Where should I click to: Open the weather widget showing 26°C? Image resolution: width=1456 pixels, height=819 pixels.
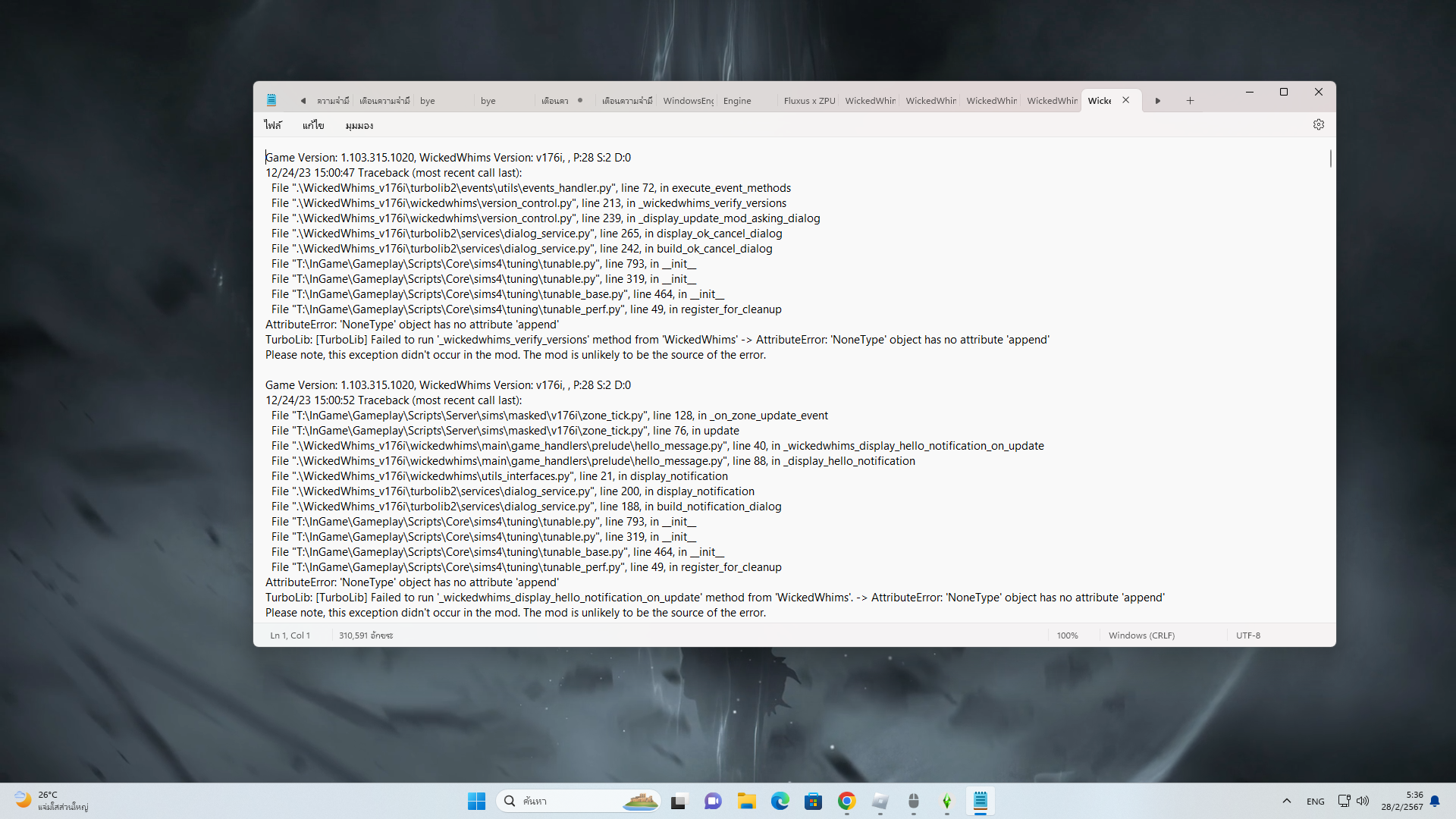(52, 801)
